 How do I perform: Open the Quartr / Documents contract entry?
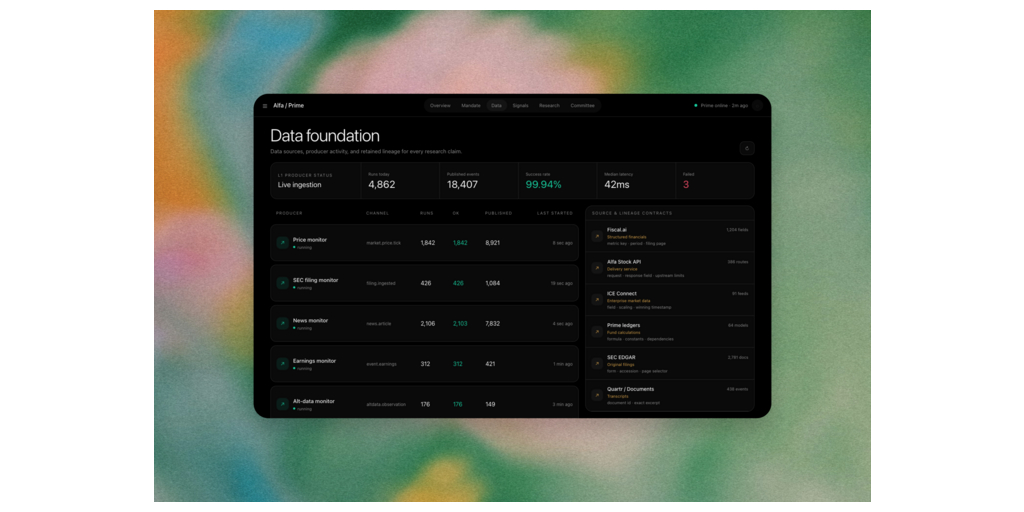pyautogui.click(x=670, y=396)
